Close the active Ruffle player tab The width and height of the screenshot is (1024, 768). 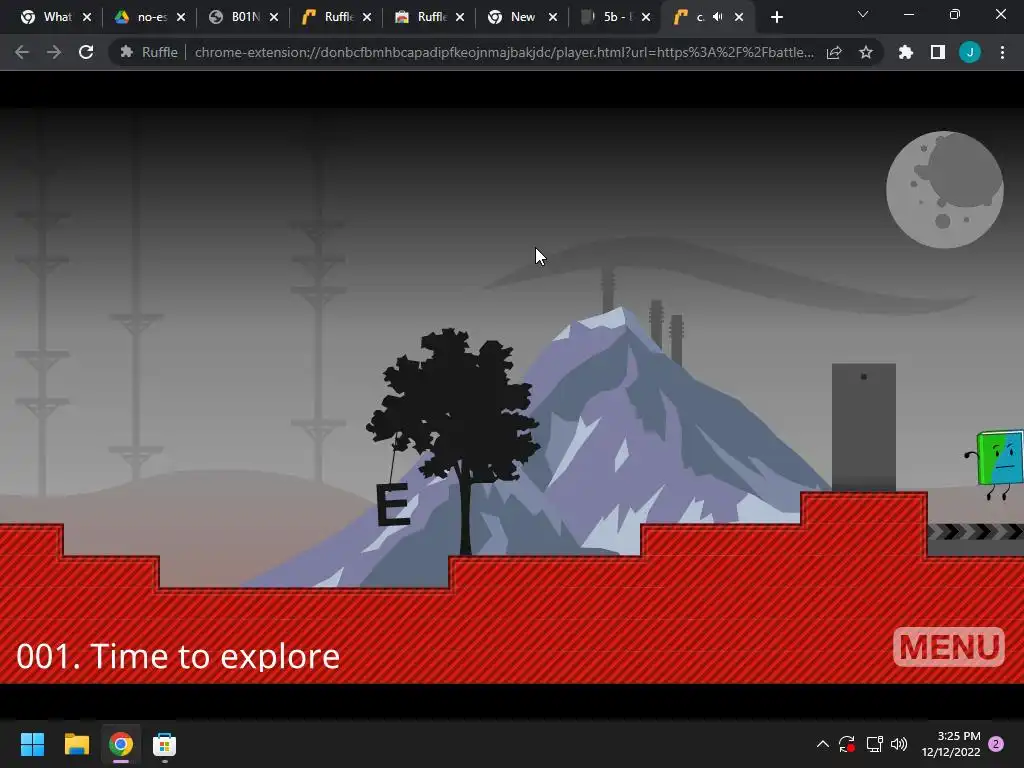(739, 18)
